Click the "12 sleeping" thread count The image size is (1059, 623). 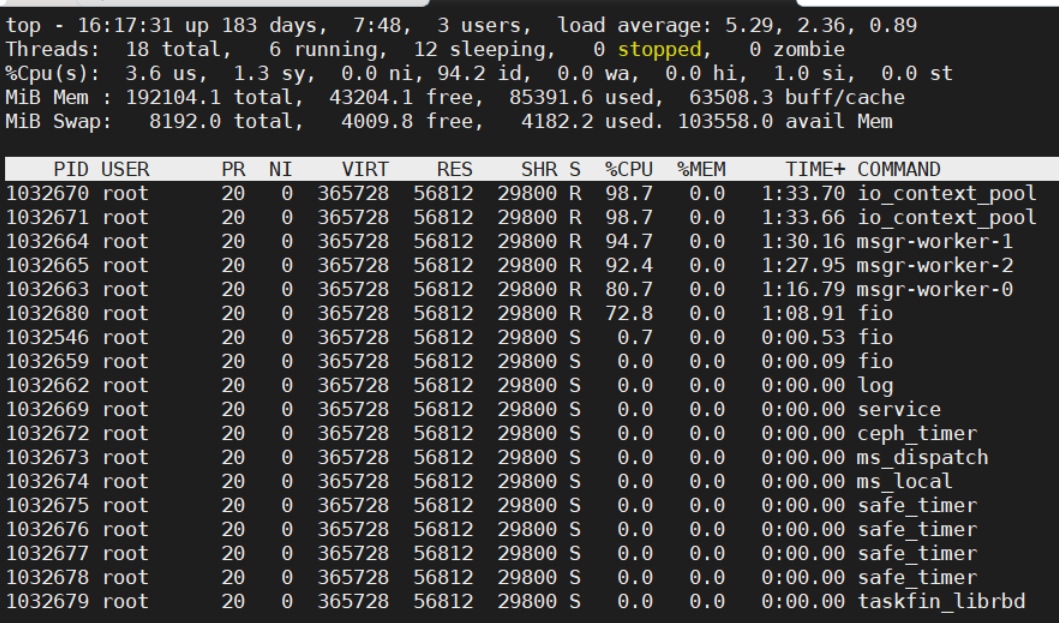[x=479, y=49]
